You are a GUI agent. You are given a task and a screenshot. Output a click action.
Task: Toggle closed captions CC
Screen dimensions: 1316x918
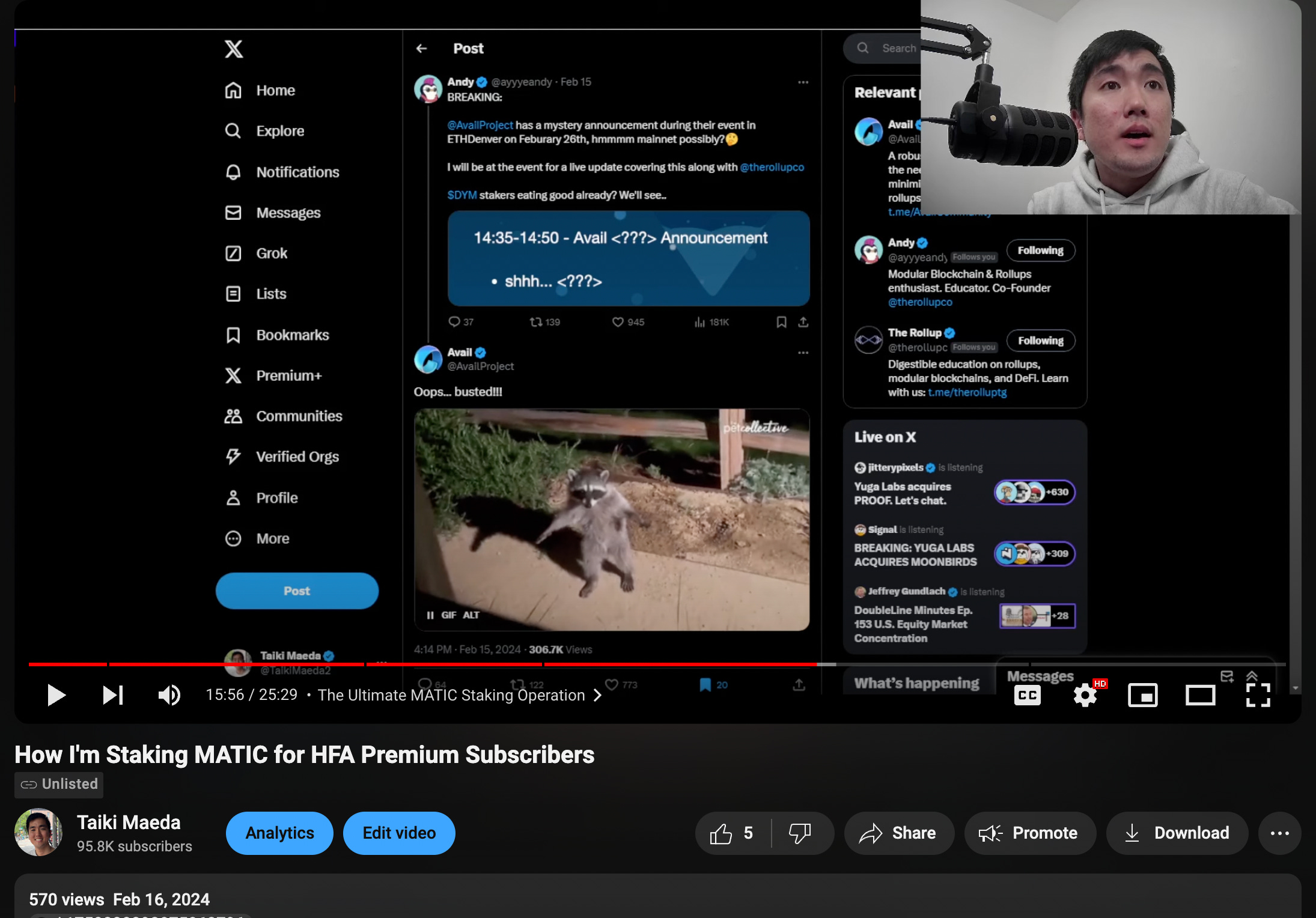click(1028, 696)
